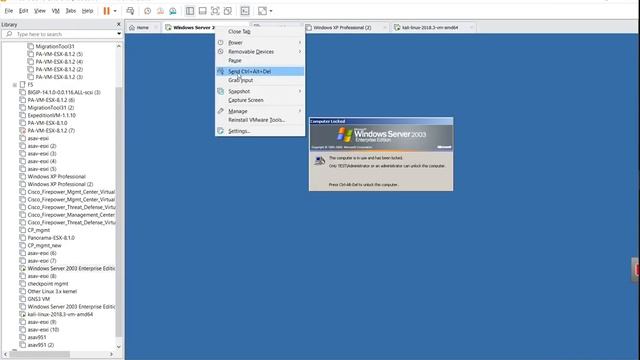Select checkpoint mgmt in library
This screenshot has width=640, height=360.
48,284
